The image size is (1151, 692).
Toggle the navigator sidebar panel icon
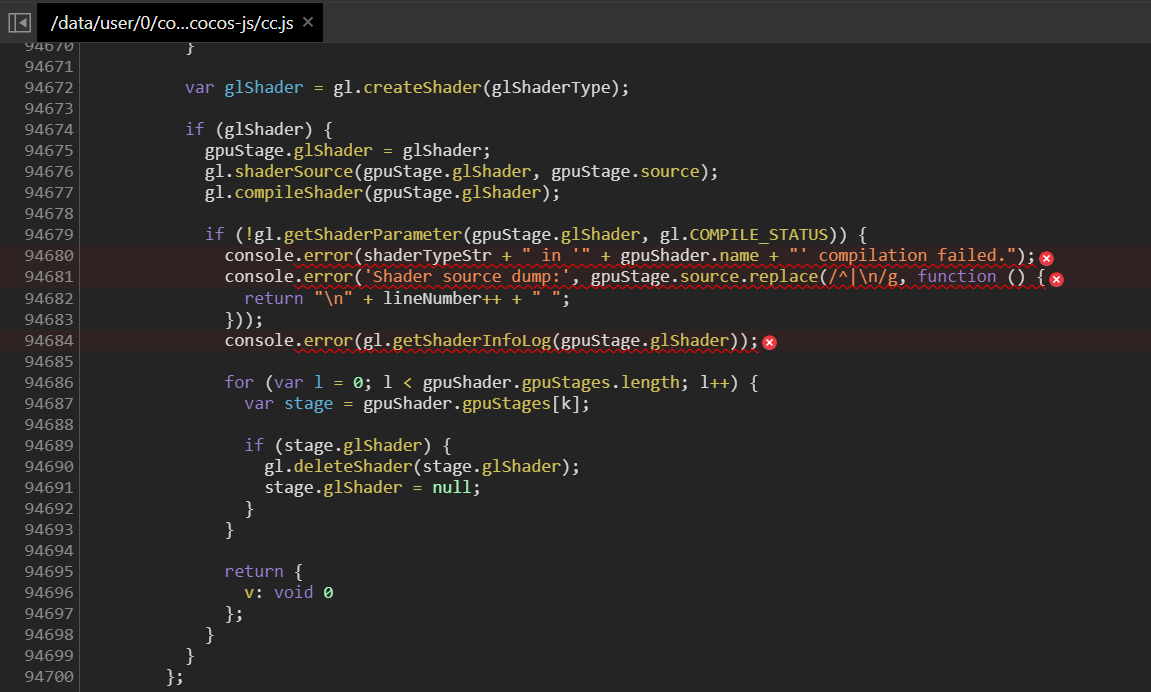point(20,23)
